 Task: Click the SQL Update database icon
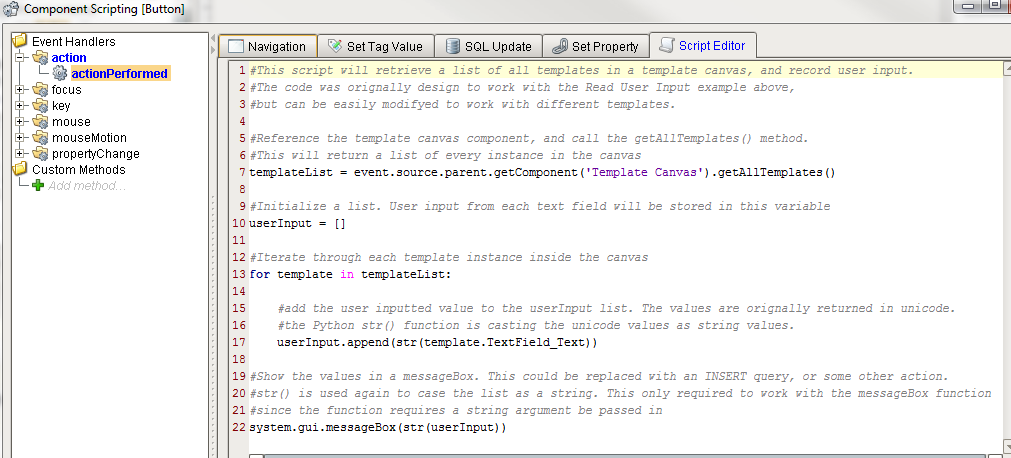coord(453,46)
